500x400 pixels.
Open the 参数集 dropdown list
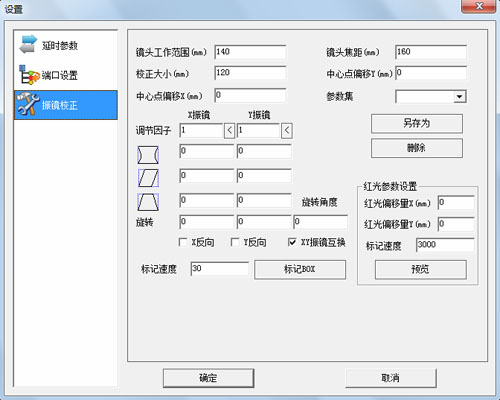click(460, 97)
